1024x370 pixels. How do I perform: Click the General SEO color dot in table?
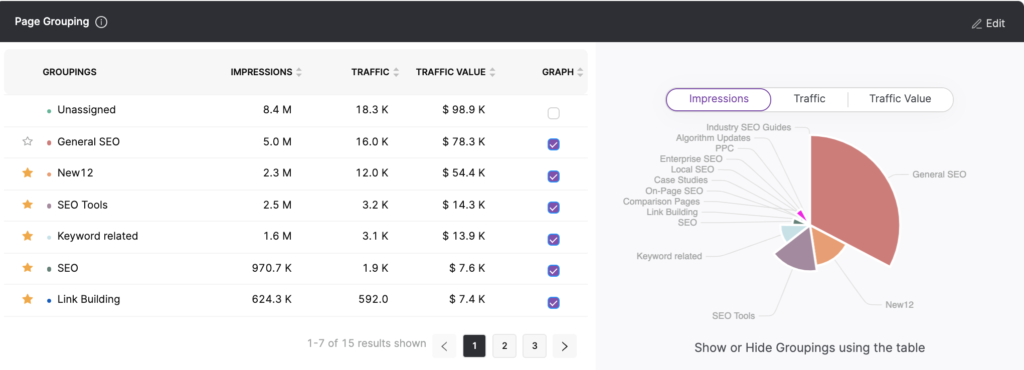tap(49, 142)
